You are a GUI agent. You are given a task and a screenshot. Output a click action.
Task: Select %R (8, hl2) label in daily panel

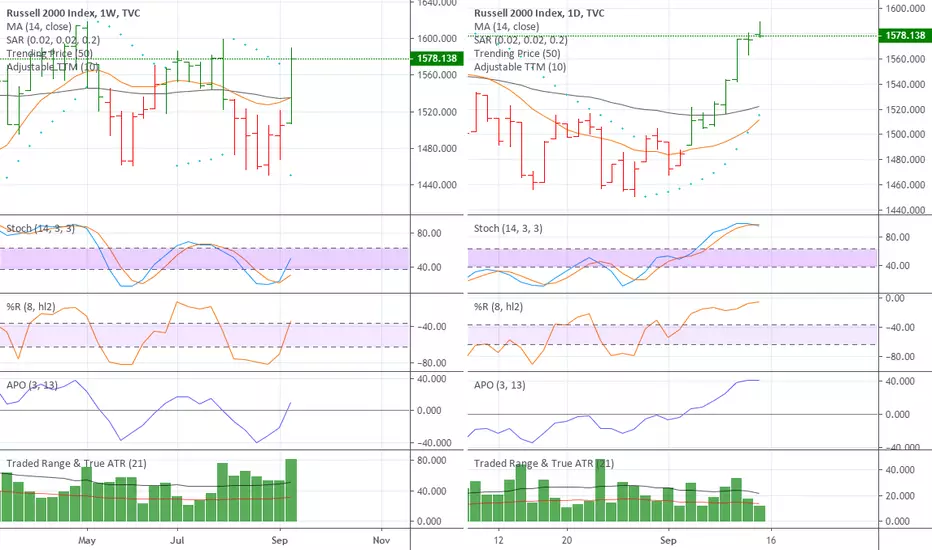click(x=498, y=307)
